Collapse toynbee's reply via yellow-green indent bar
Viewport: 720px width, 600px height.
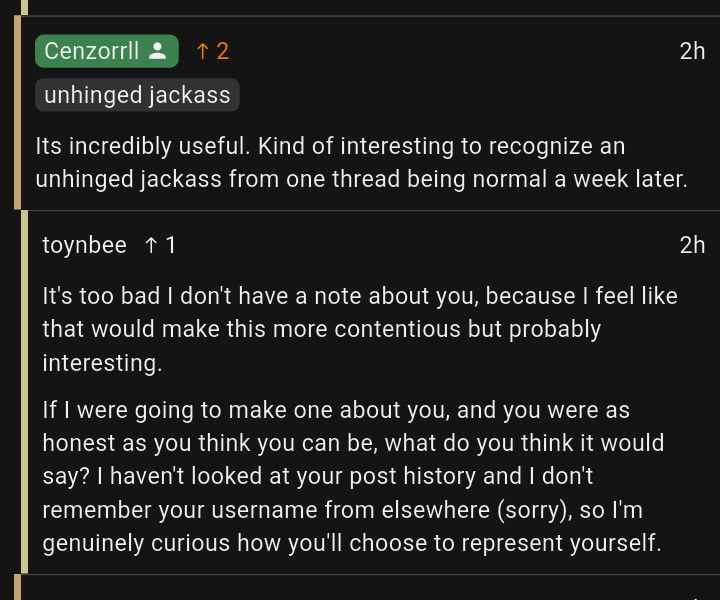24,392
